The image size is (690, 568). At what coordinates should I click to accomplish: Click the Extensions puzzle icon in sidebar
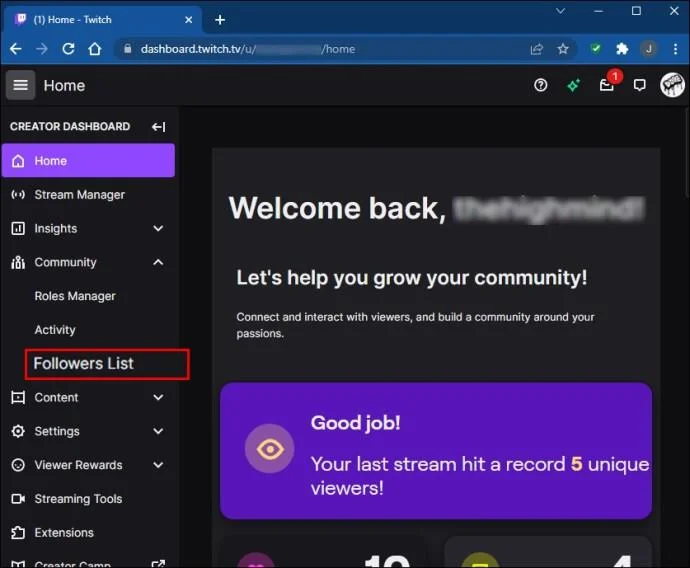(18, 533)
